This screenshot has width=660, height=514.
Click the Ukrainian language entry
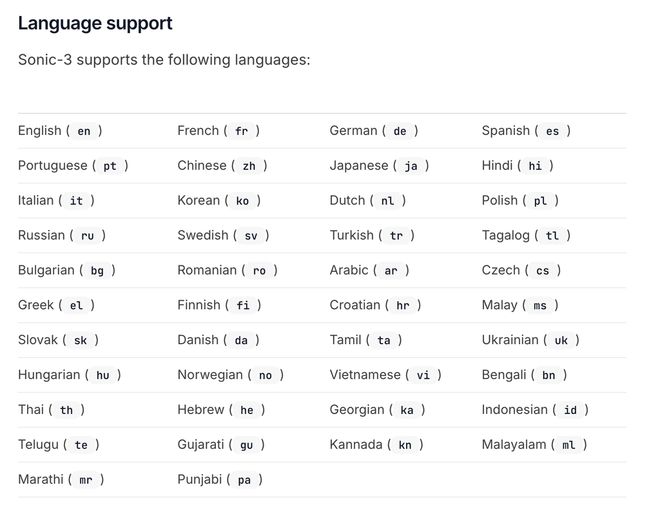pyautogui.click(x=530, y=340)
